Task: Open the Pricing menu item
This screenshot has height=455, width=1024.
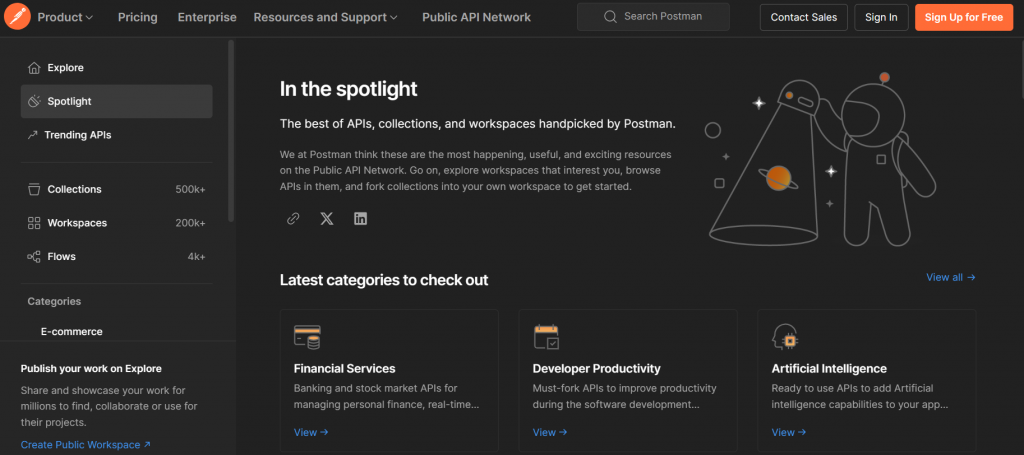Action: click(137, 17)
